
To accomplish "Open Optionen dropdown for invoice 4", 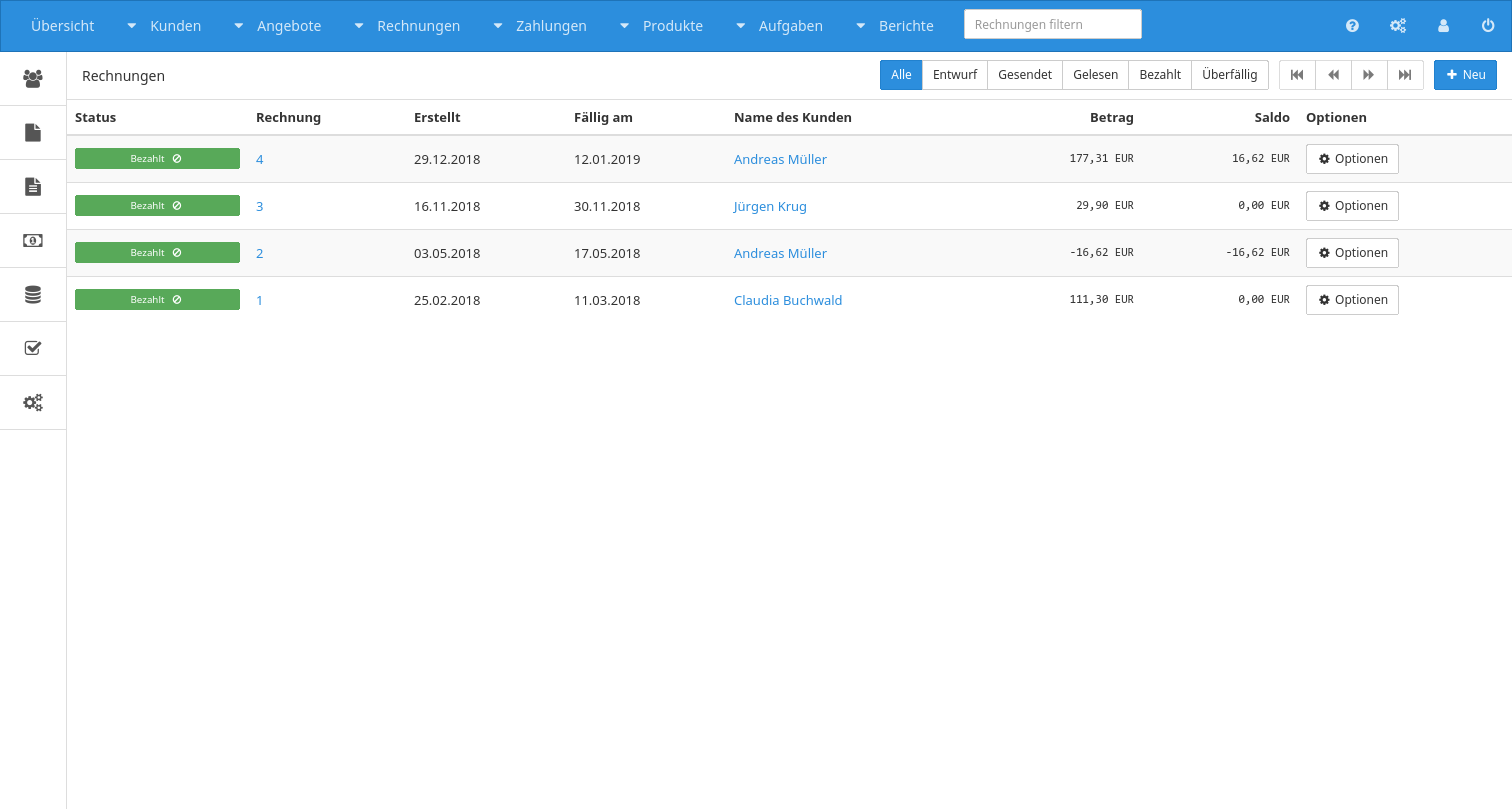I will pyautogui.click(x=1351, y=159).
